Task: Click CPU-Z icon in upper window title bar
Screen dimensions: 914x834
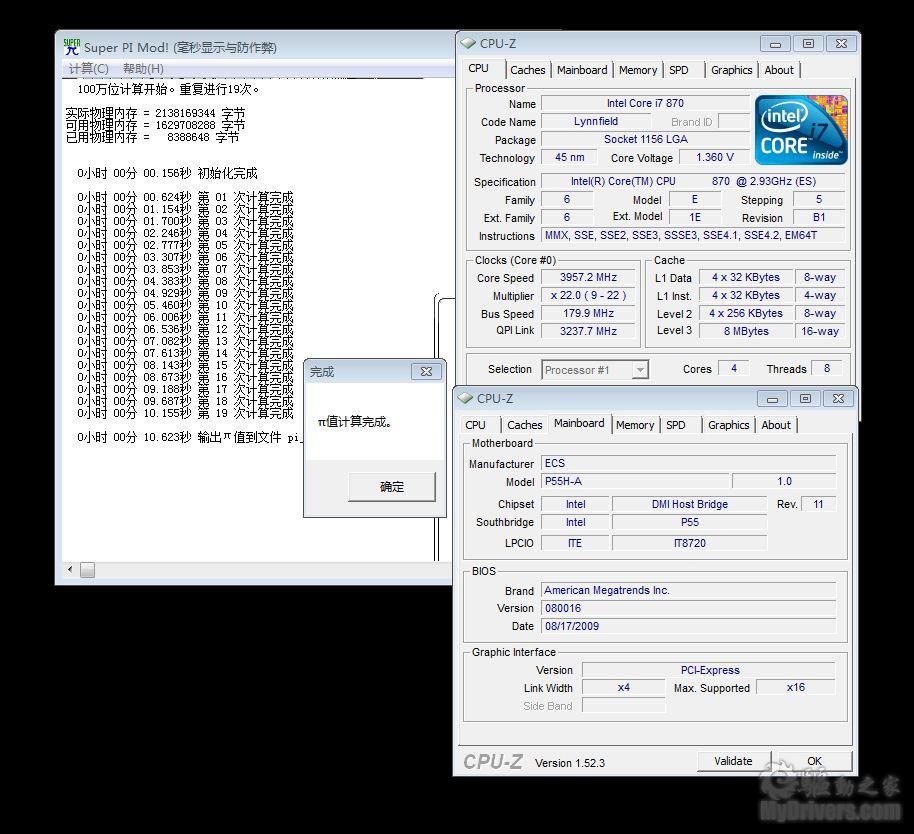Action: (x=467, y=43)
